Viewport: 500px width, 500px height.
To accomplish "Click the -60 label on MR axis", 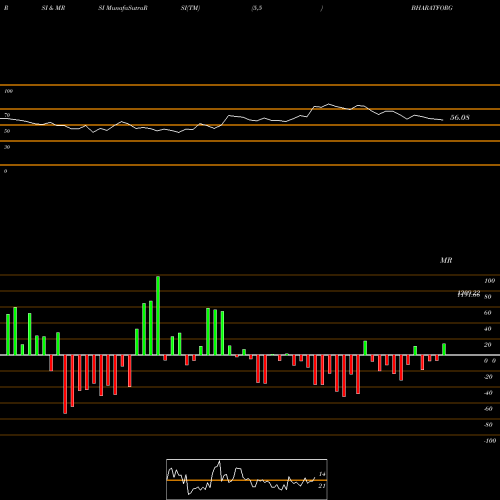I will tap(488, 409).
